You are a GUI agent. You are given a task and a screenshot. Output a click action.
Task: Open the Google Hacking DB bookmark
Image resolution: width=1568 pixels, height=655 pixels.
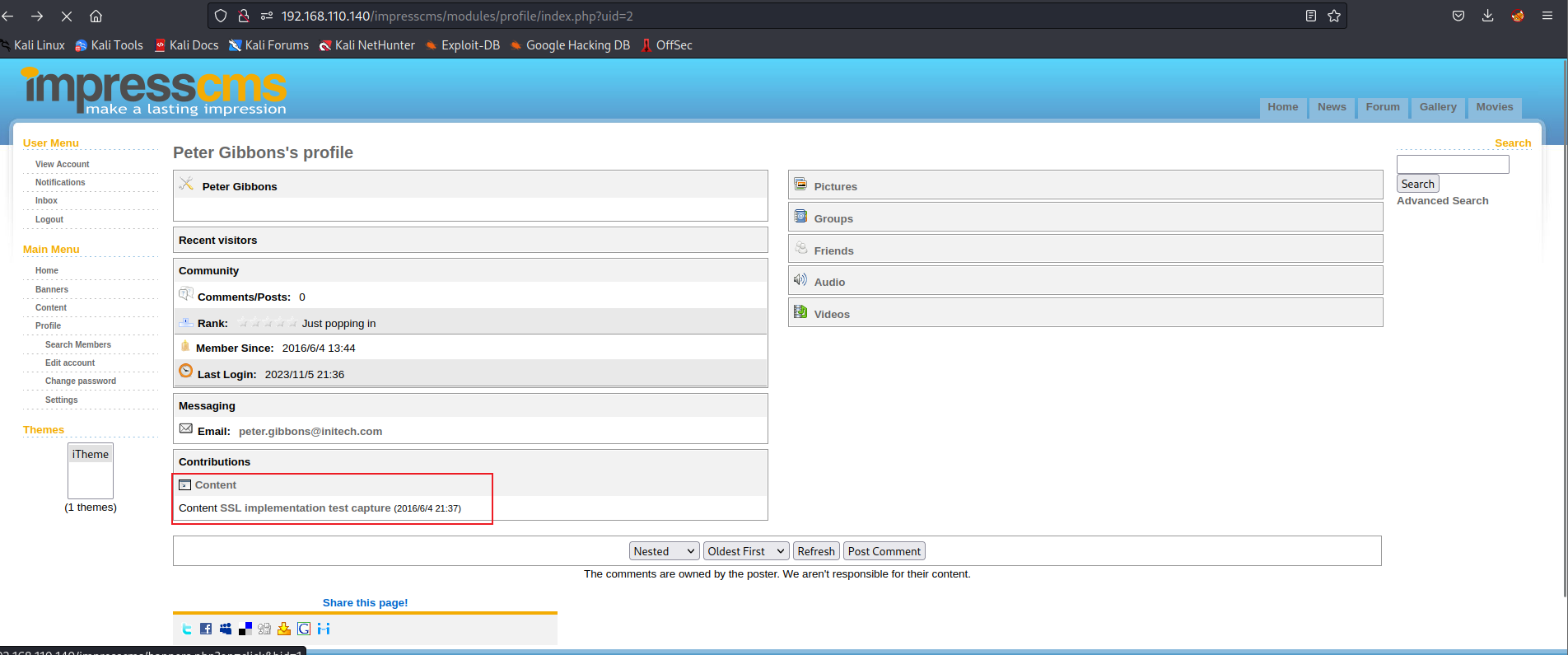(570, 45)
